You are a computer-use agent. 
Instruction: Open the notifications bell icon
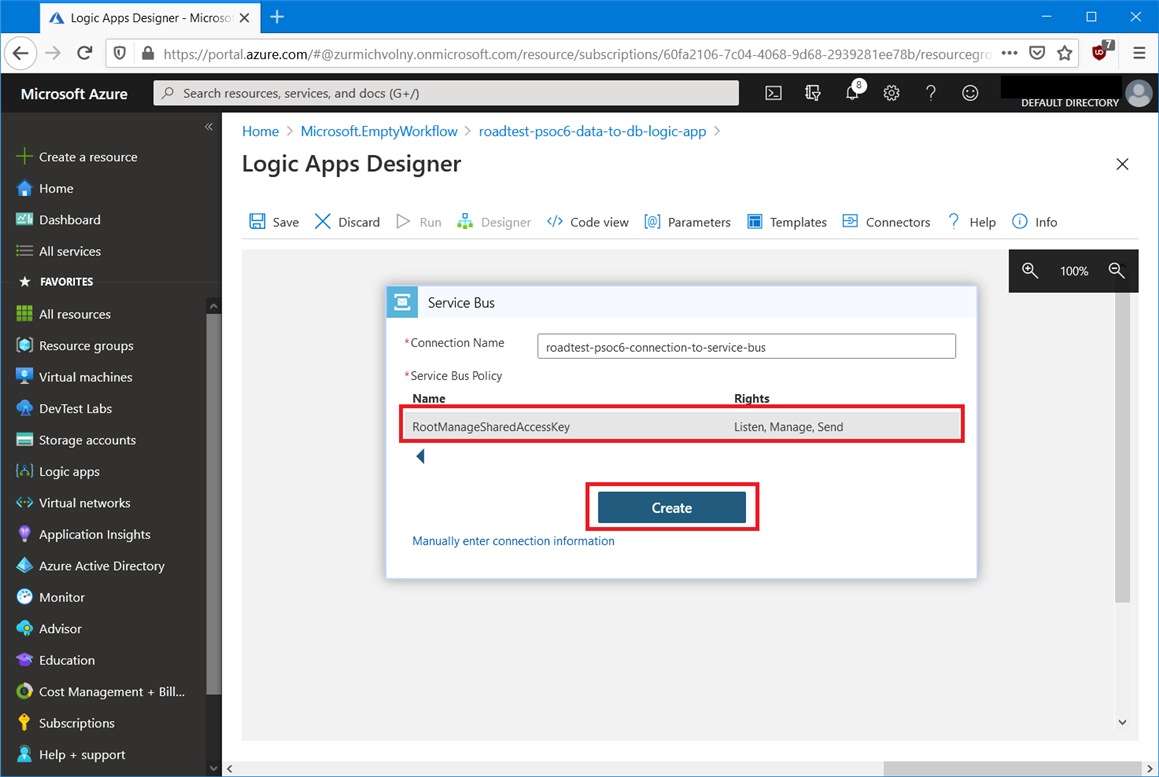[x=852, y=93]
